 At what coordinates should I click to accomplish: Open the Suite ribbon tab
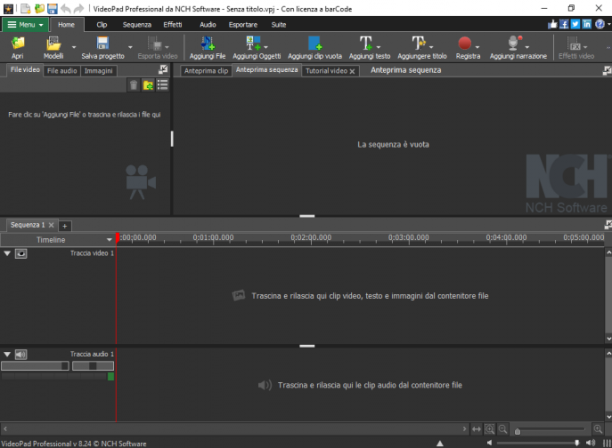pyautogui.click(x=279, y=25)
